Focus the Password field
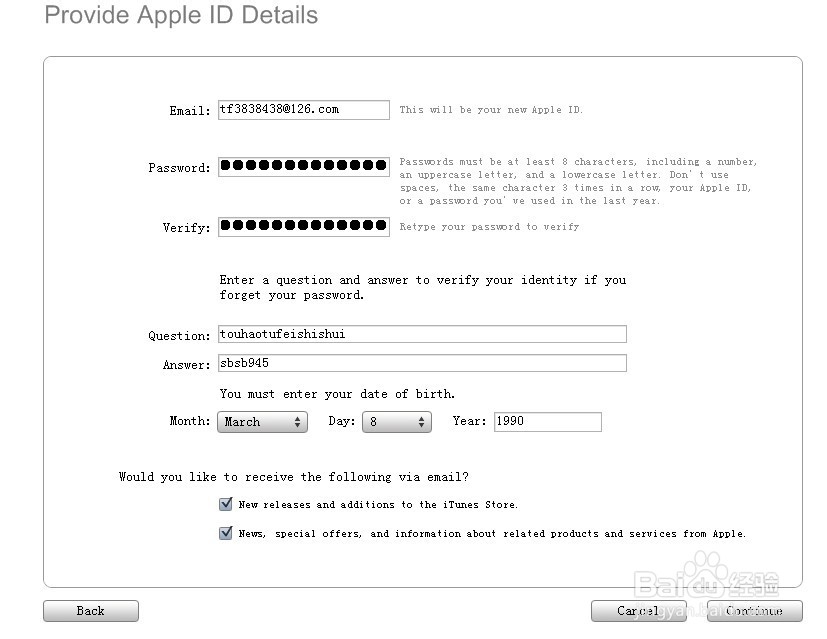The width and height of the screenshot is (827, 639). [304, 166]
